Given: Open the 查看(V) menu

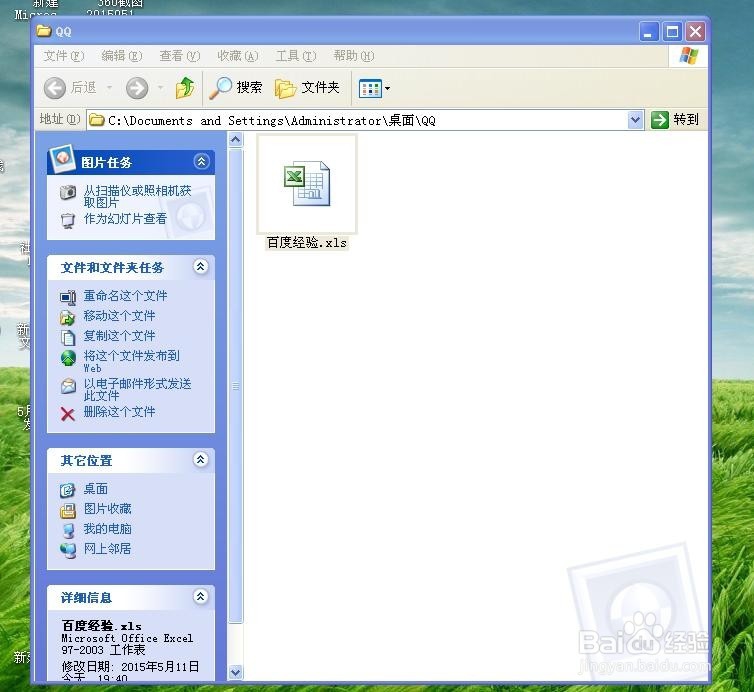Looking at the screenshot, I should (180, 56).
